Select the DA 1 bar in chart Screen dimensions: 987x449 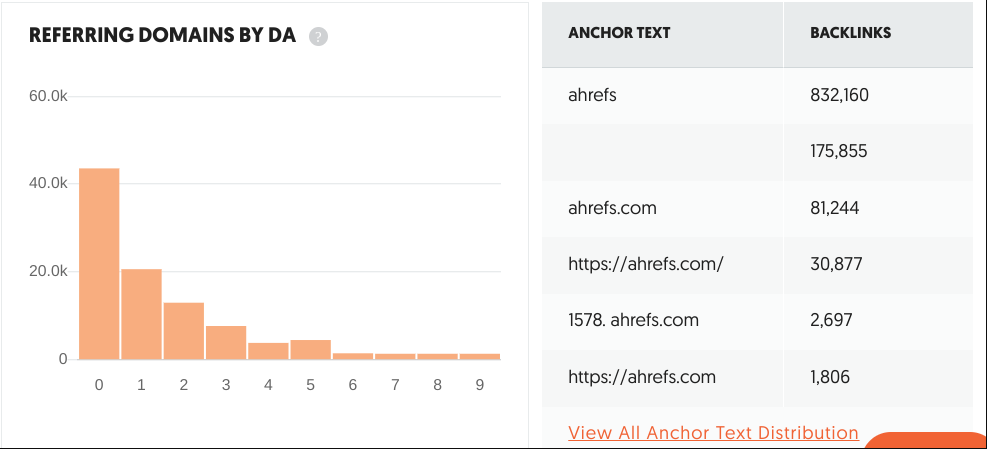pyautogui.click(x=141, y=314)
